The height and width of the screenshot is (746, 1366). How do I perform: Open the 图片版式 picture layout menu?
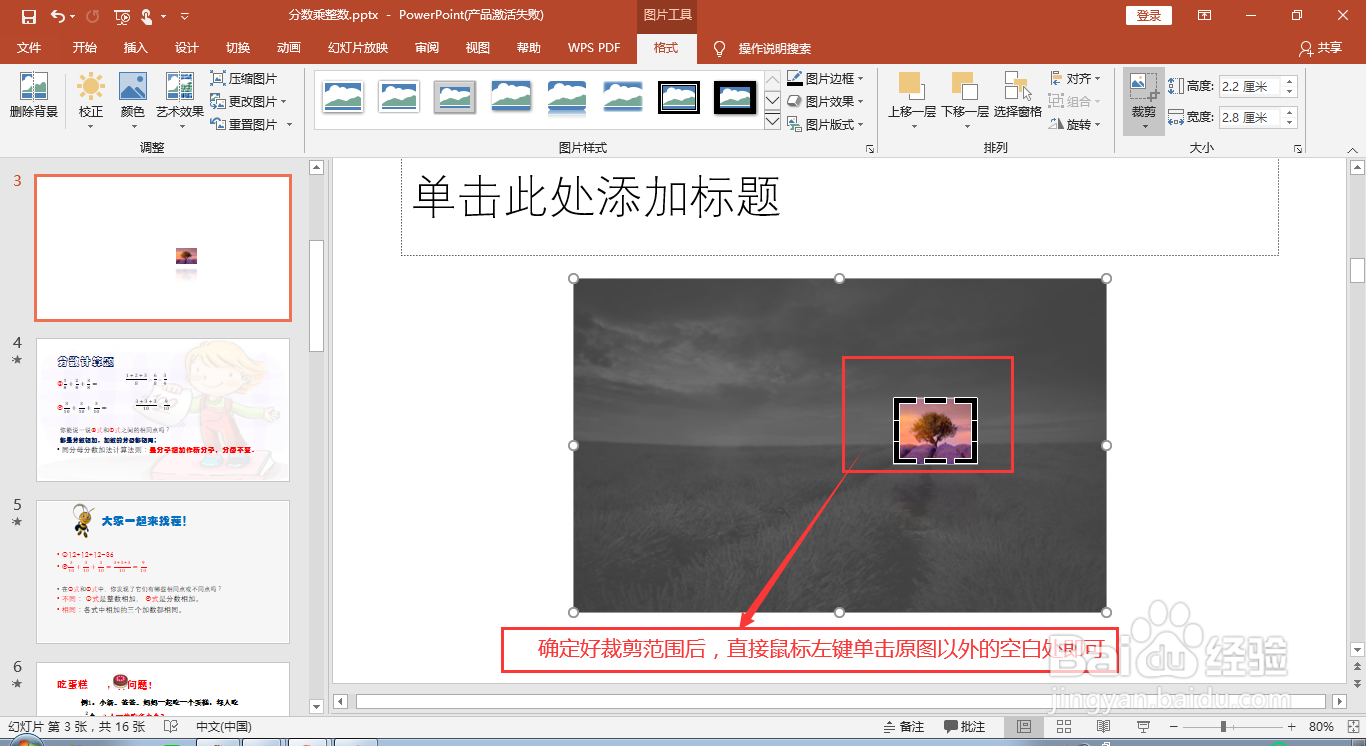tap(826, 124)
